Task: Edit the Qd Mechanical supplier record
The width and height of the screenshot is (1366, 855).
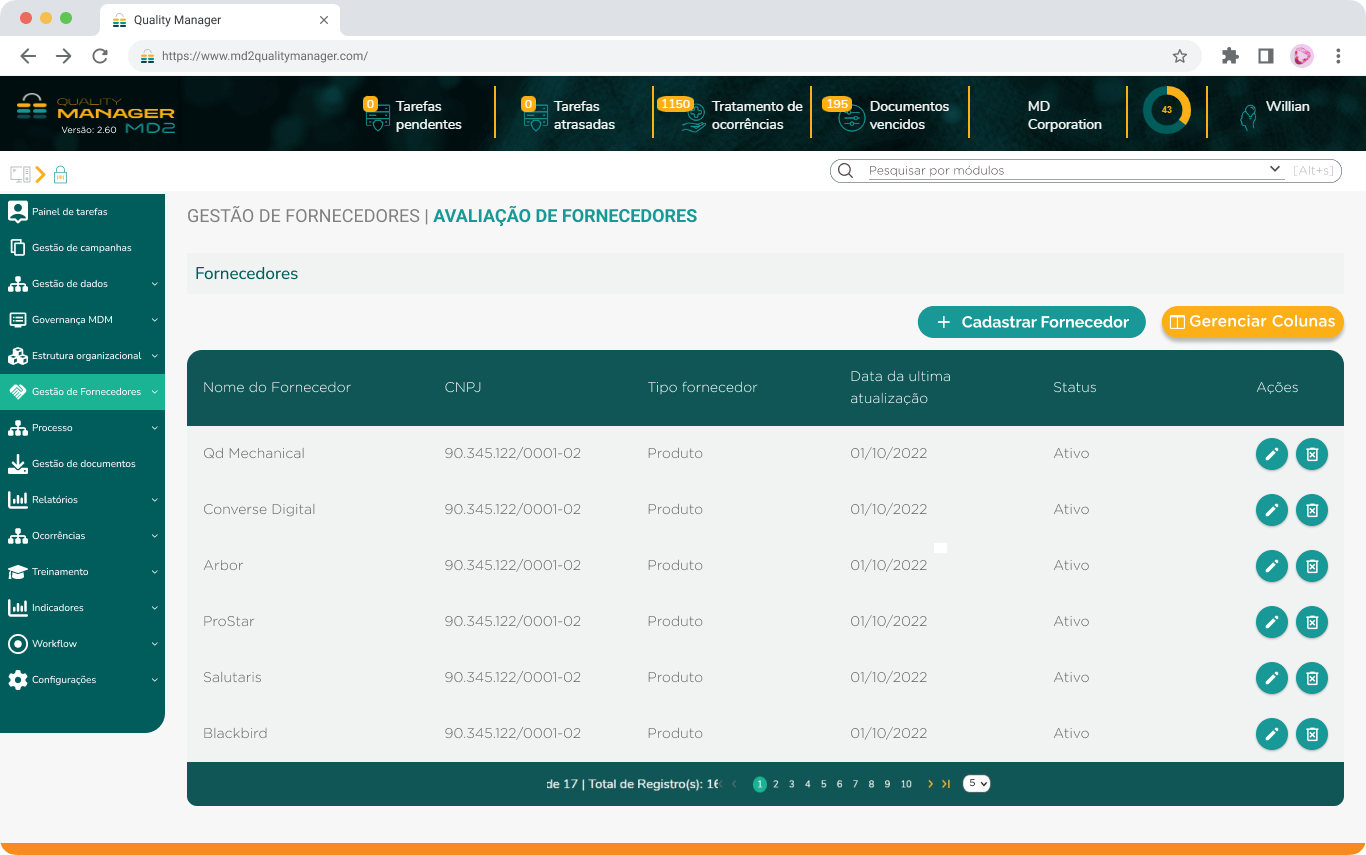Action: click(x=1271, y=454)
